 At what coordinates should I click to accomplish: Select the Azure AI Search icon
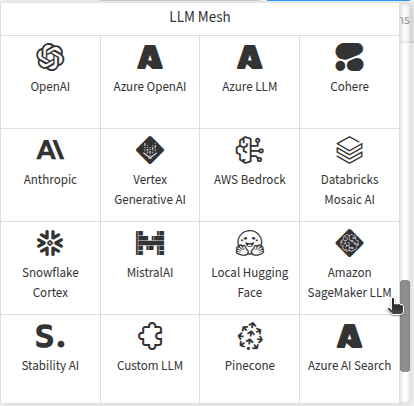click(x=349, y=336)
